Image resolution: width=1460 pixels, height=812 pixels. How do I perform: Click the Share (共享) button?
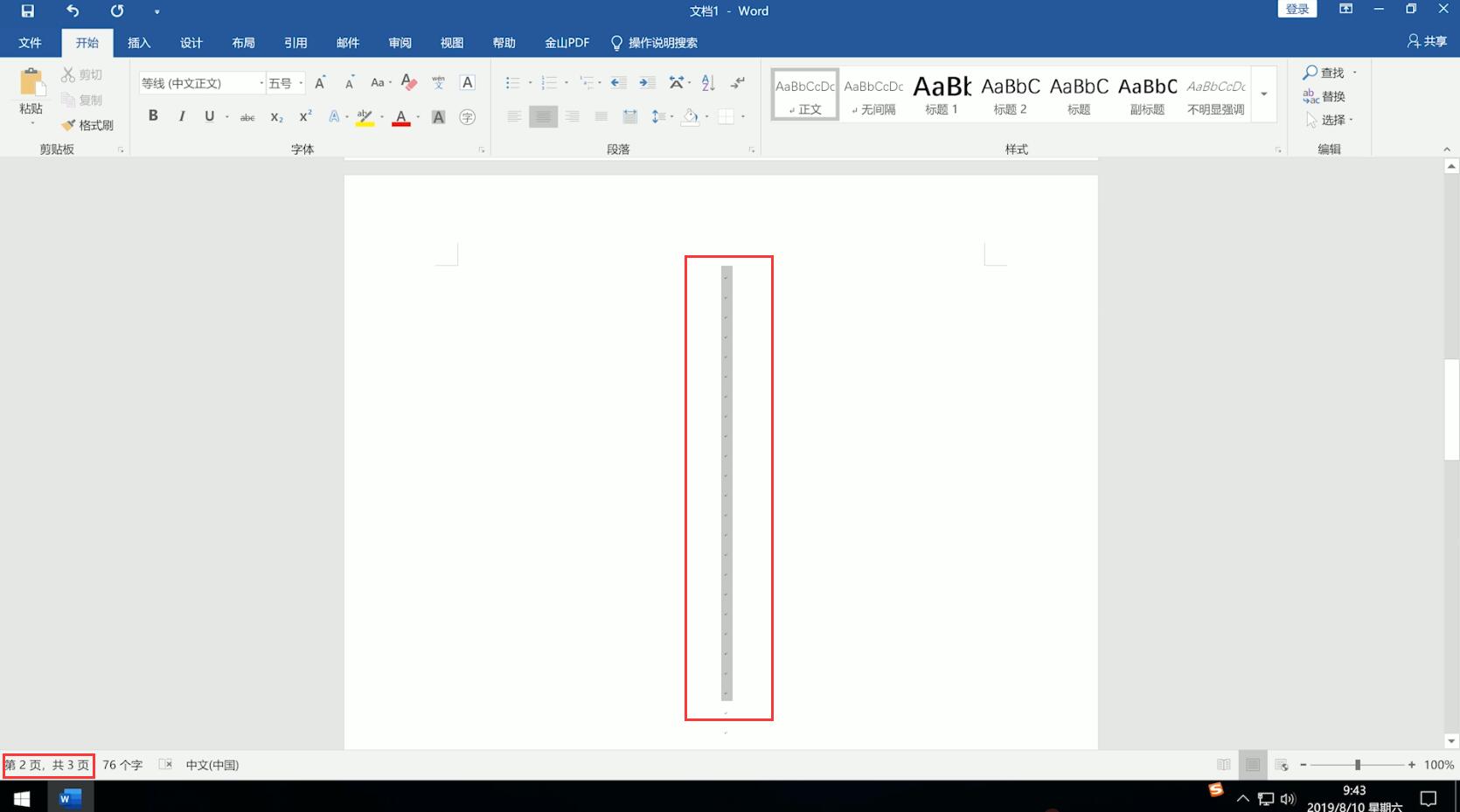click(1427, 41)
